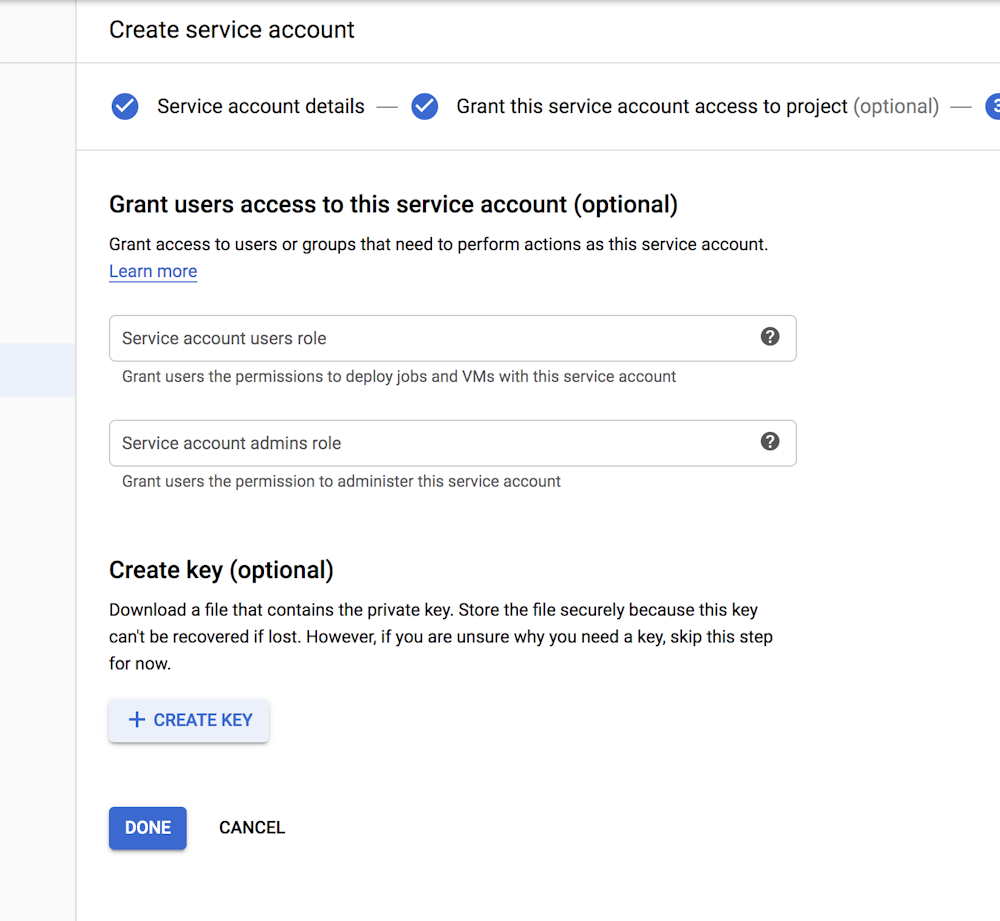
Task: Open the Learn more link
Action: [x=153, y=271]
